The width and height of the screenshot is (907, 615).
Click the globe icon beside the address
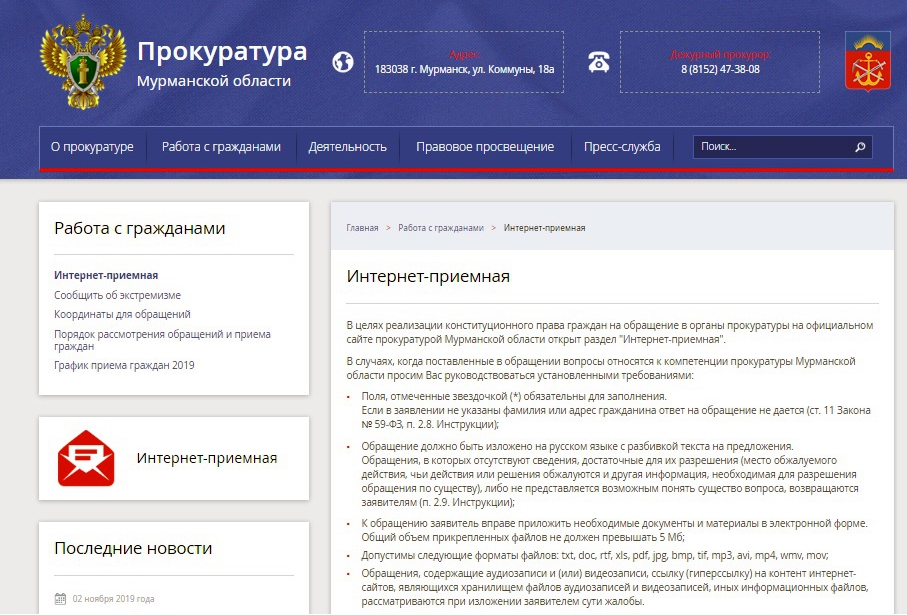coord(343,62)
